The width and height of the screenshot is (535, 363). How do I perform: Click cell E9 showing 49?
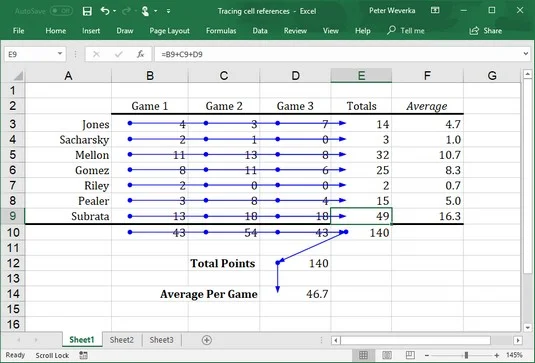pyautogui.click(x=361, y=216)
